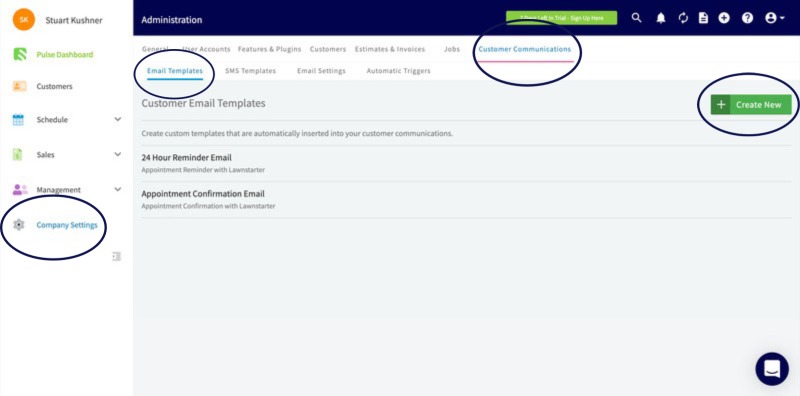
Task: Select the Customers admin tab
Action: [328, 50]
